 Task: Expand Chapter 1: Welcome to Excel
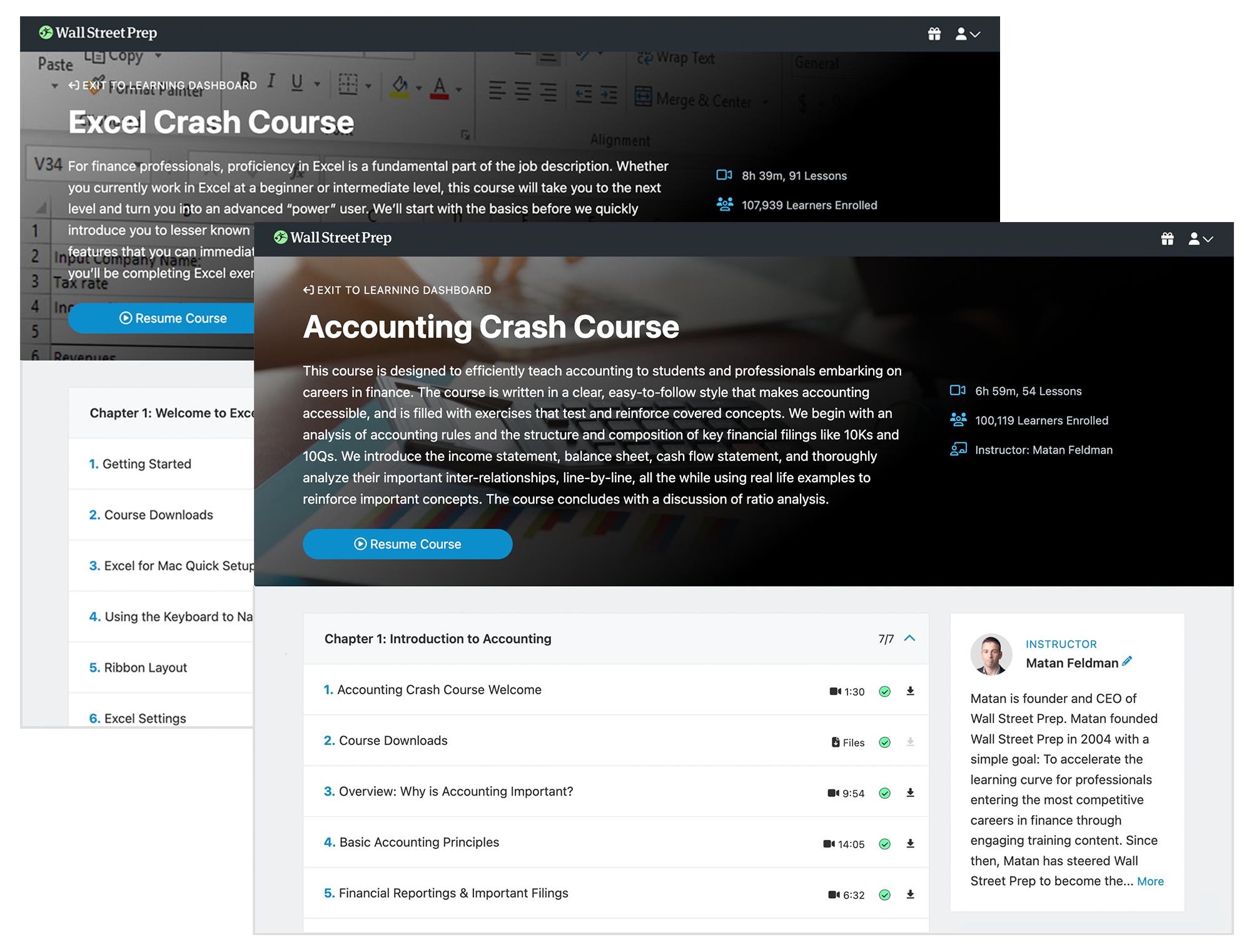[x=169, y=413]
